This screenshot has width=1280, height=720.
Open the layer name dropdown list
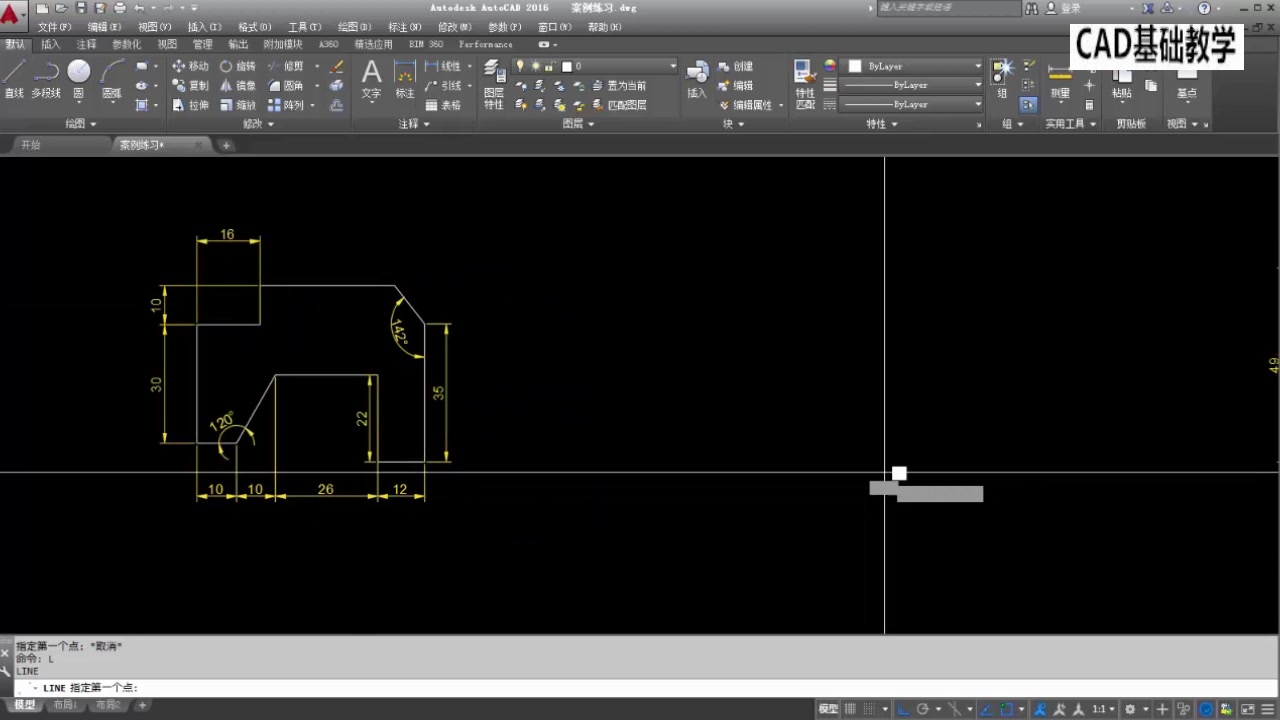(x=673, y=66)
